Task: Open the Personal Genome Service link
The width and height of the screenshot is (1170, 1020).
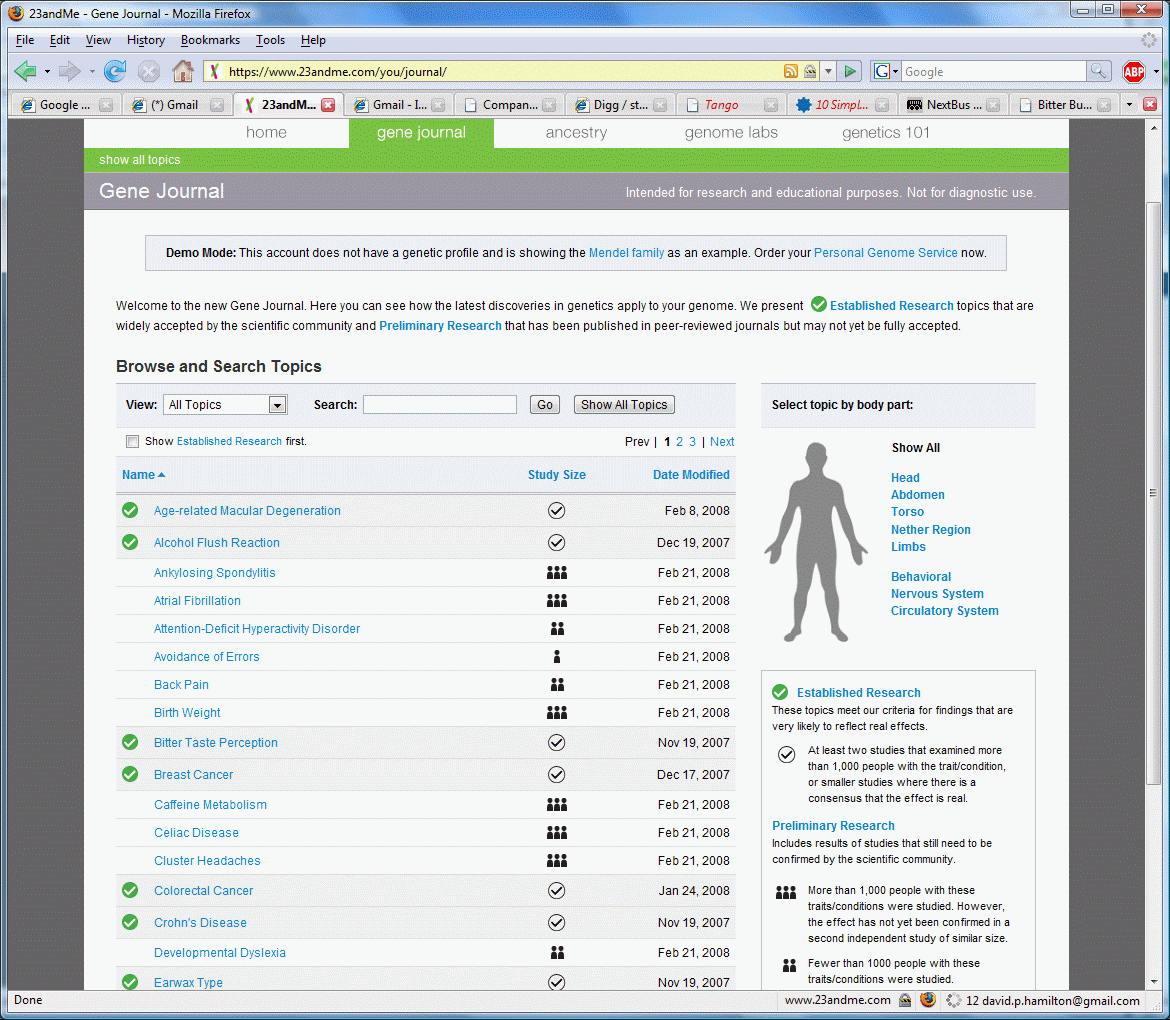Action: coord(885,253)
